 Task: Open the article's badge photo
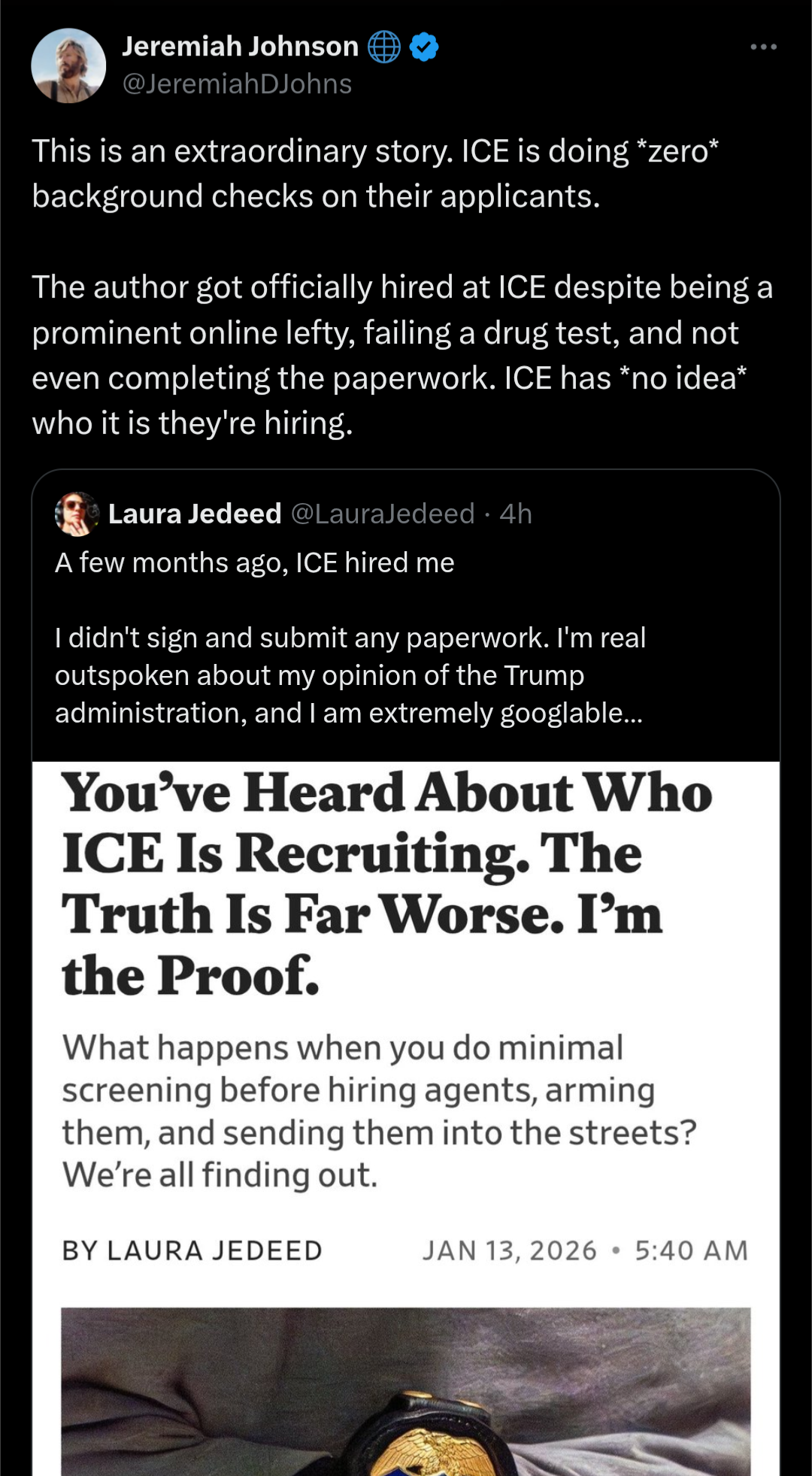406,1391
